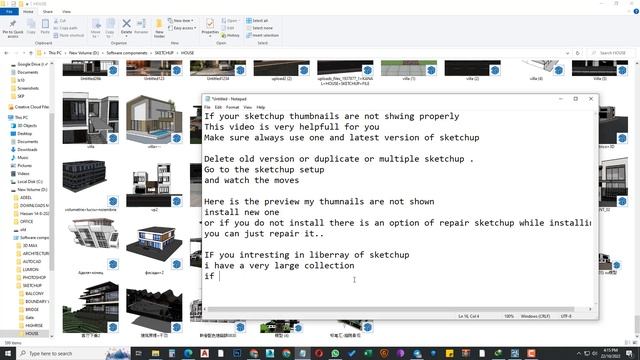This screenshot has width=640, height=360.
Task: Open the Windows Start menu
Action: click(x=8, y=353)
